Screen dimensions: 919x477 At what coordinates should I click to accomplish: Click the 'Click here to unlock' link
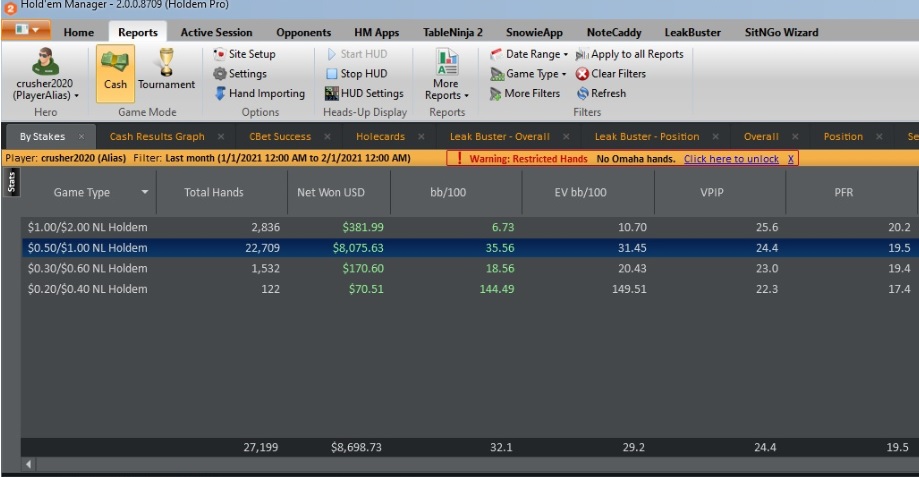point(731,159)
